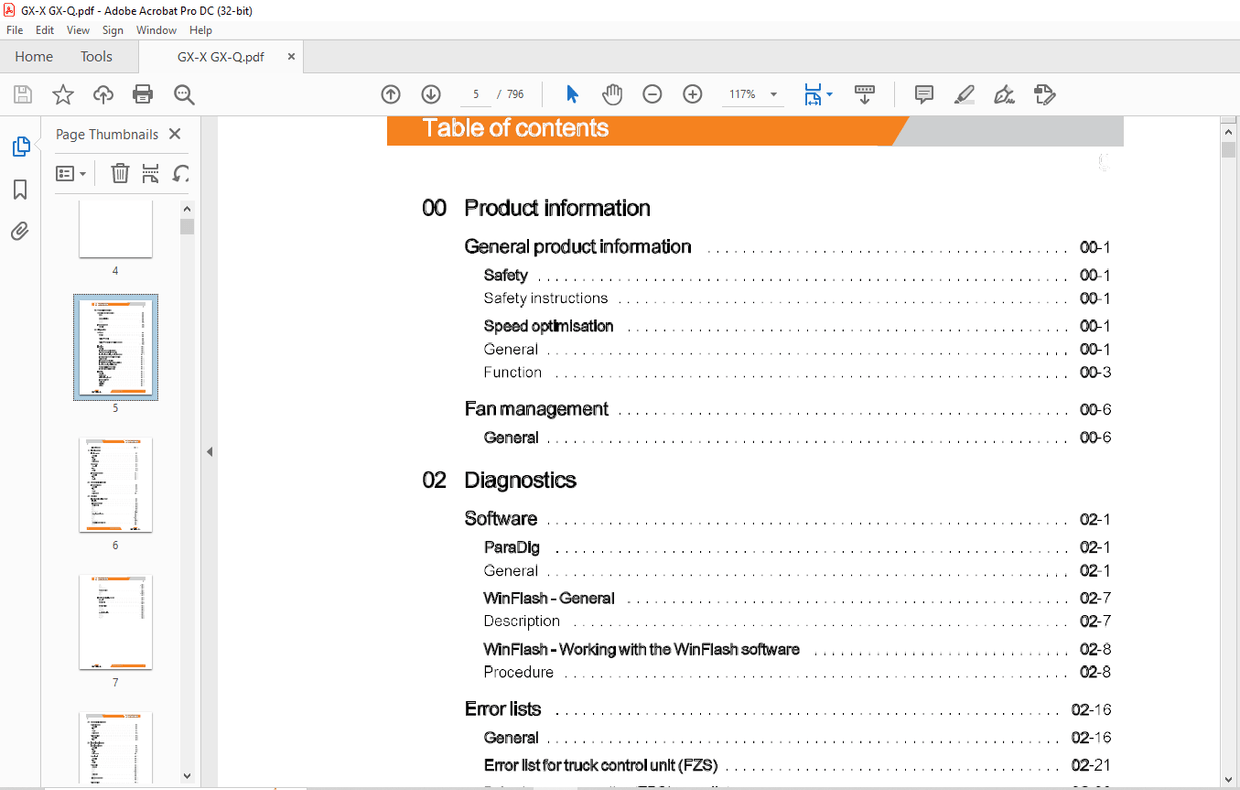The image size is (1240, 790).
Task: Switch to the Selection tool
Action: pyautogui.click(x=572, y=93)
